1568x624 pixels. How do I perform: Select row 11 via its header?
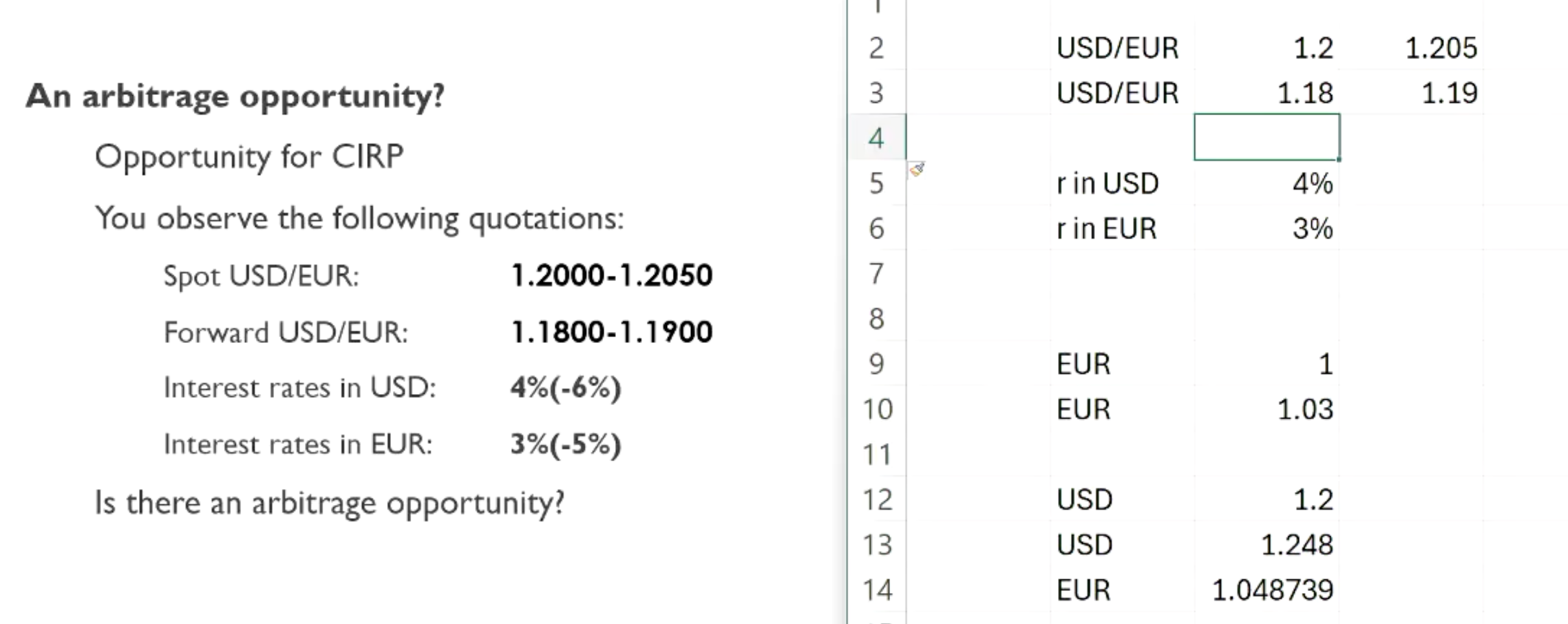(876, 455)
